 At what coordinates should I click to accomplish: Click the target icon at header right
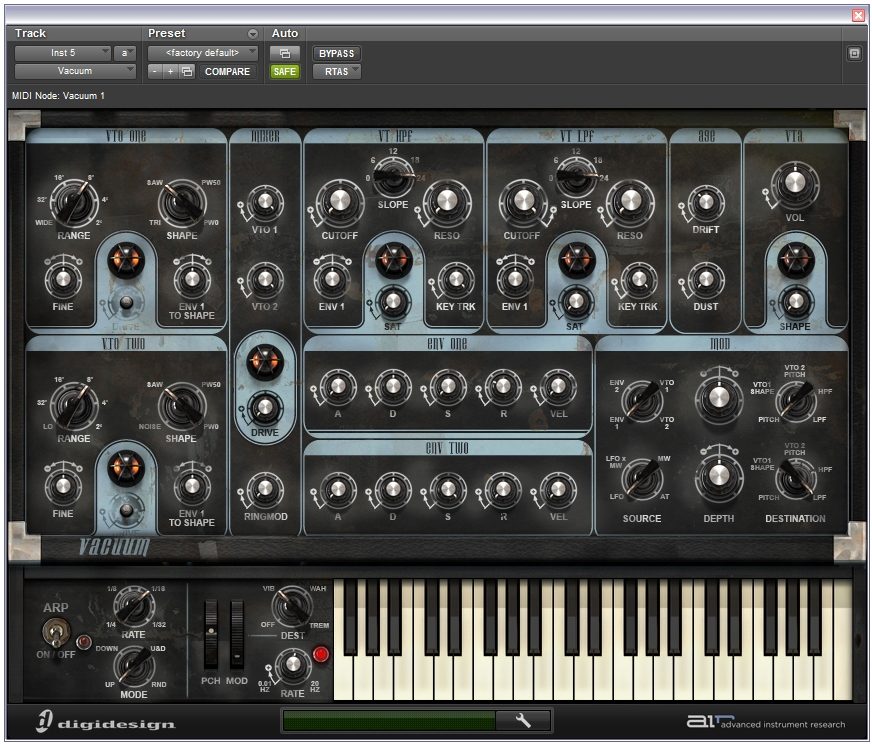pyautogui.click(x=855, y=53)
